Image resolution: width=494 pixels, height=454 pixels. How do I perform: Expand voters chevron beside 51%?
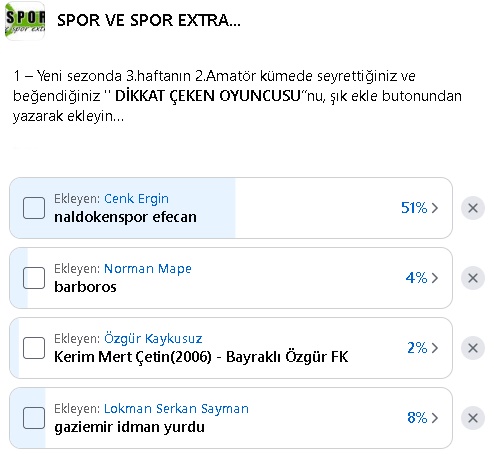click(435, 208)
